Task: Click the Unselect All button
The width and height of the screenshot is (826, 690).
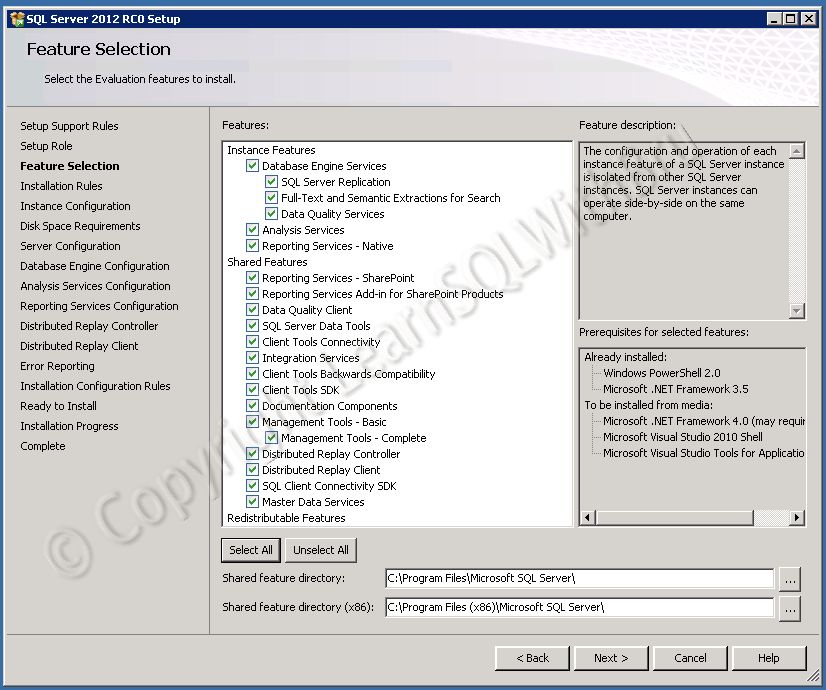Action: click(321, 550)
